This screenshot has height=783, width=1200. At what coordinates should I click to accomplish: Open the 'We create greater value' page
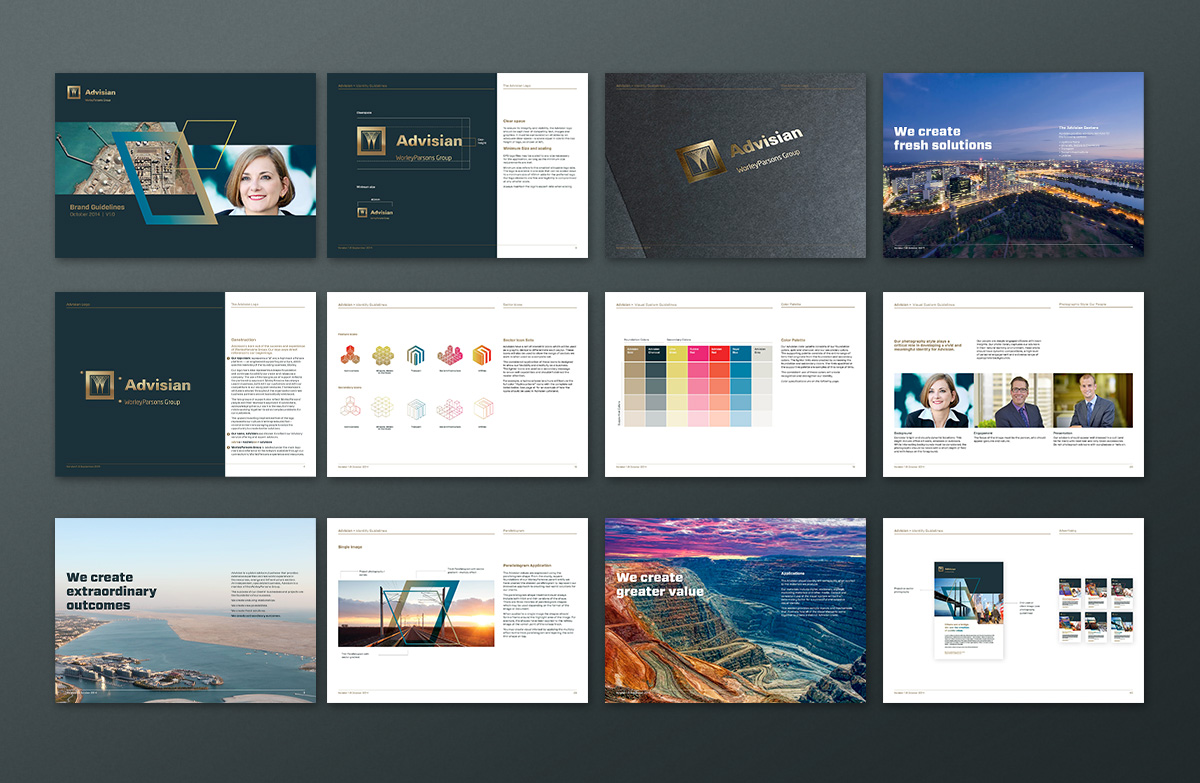735,610
